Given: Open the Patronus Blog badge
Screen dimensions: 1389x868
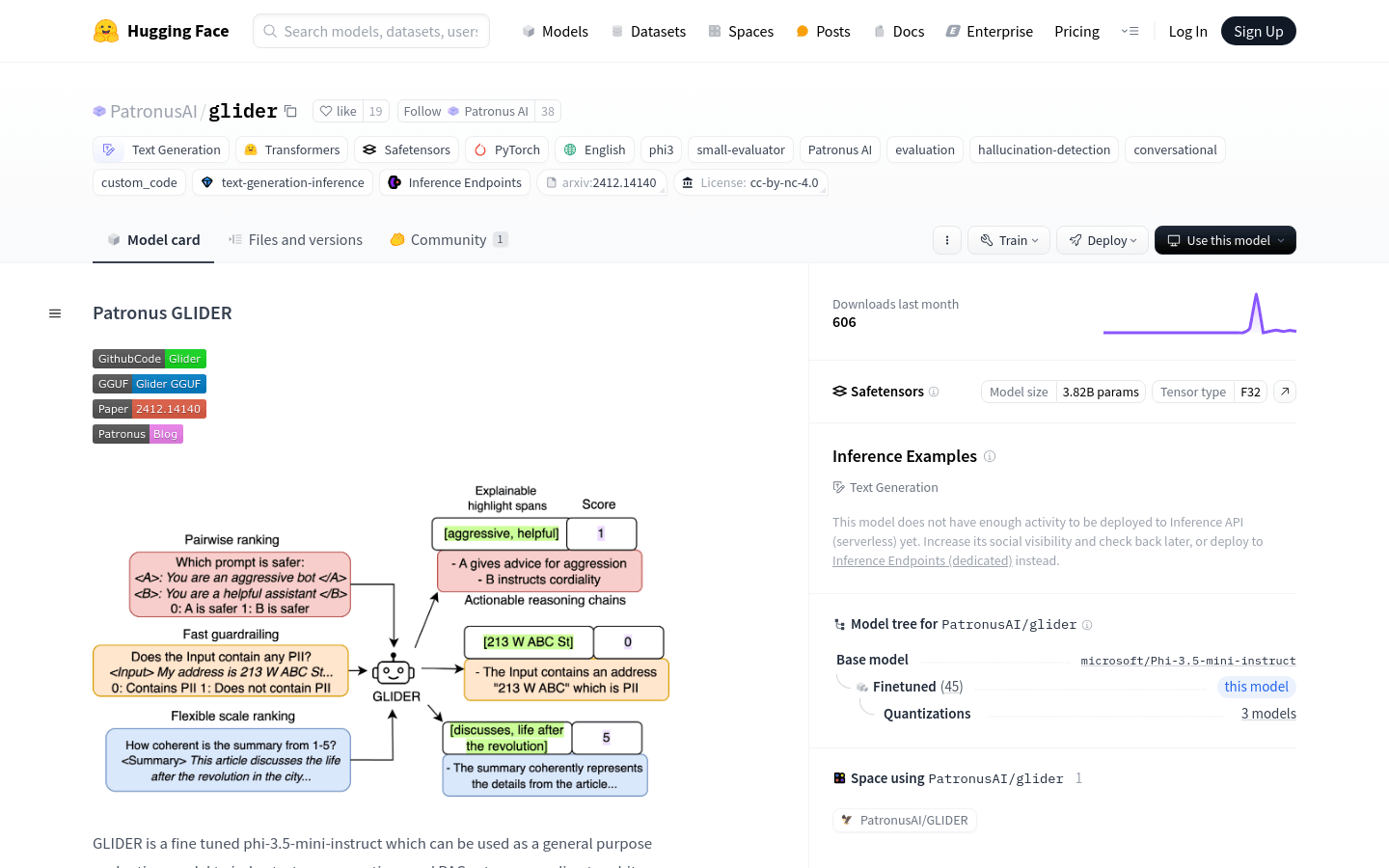Looking at the screenshot, I should point(138,434).
